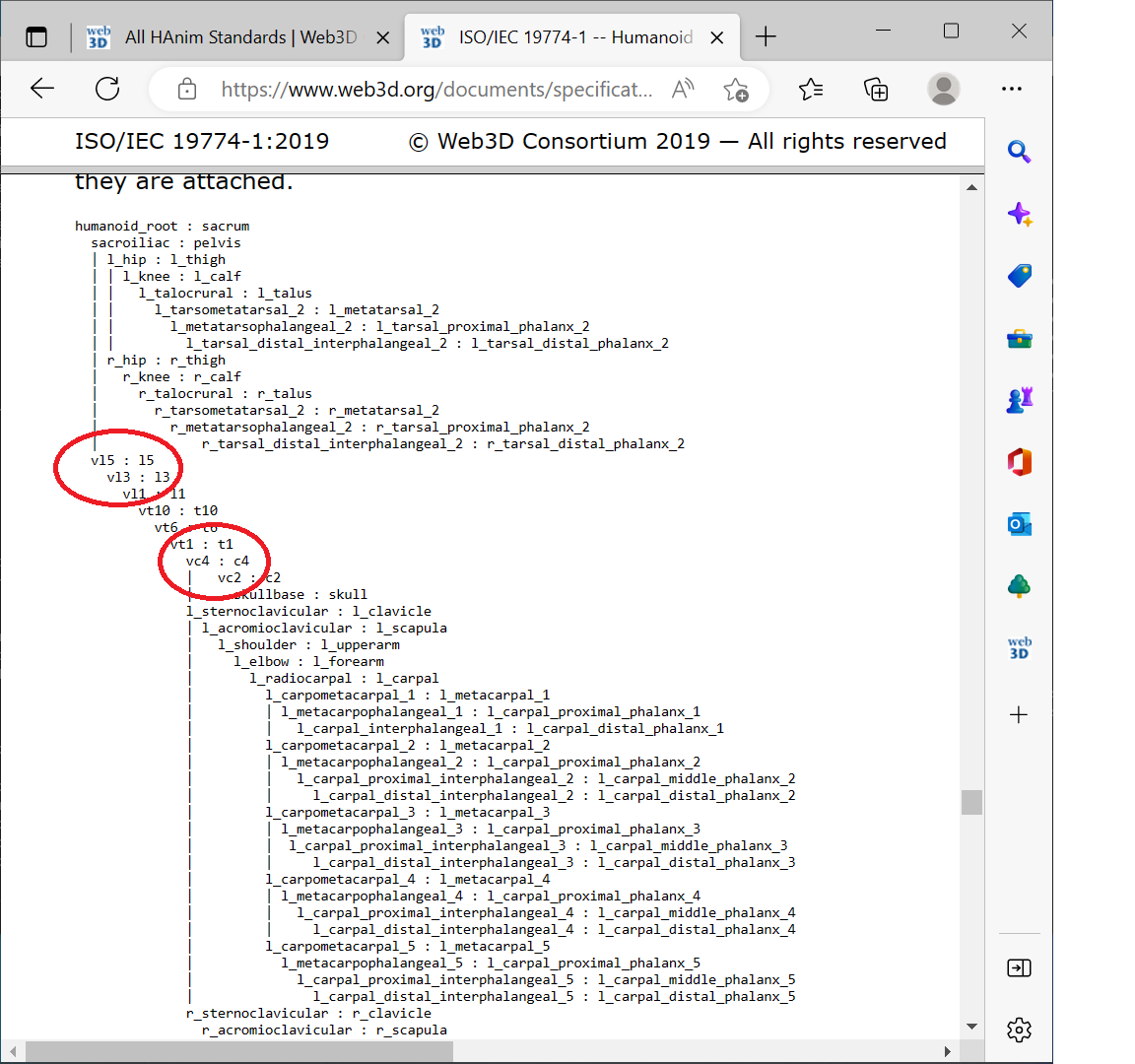Image resolution: width=1135 pixels, height=1064 pixels.
Task: Launch Microsoft 365 from the sidebar
Action: (x=1019, y=462)
